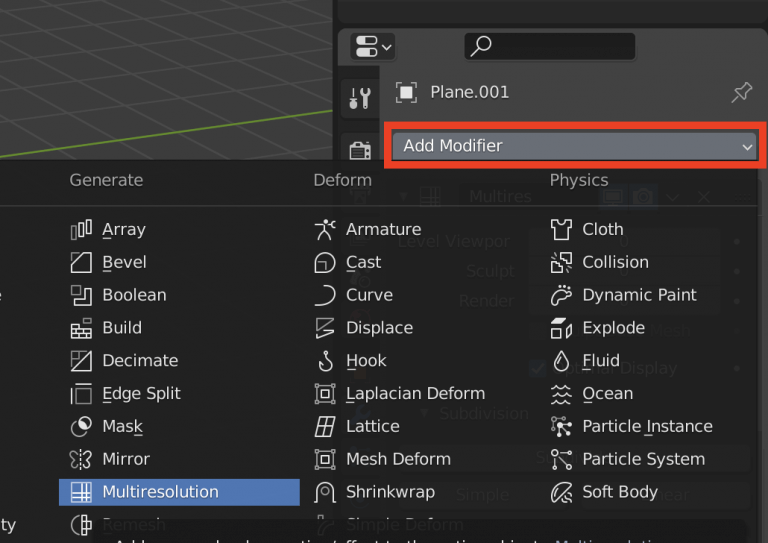
Task: Toggle the pin icon next to Plane.001
Action: pos(742,92)
